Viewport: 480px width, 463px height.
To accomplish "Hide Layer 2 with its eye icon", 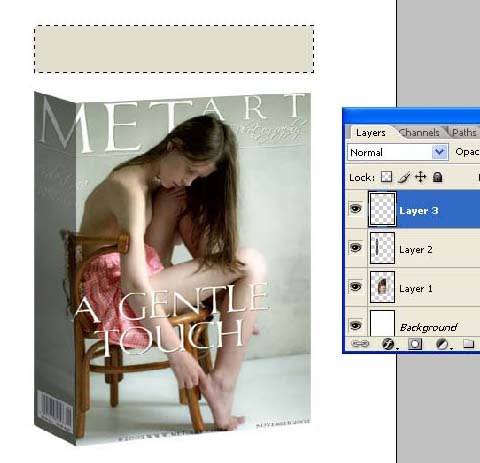I will (356, 248).
